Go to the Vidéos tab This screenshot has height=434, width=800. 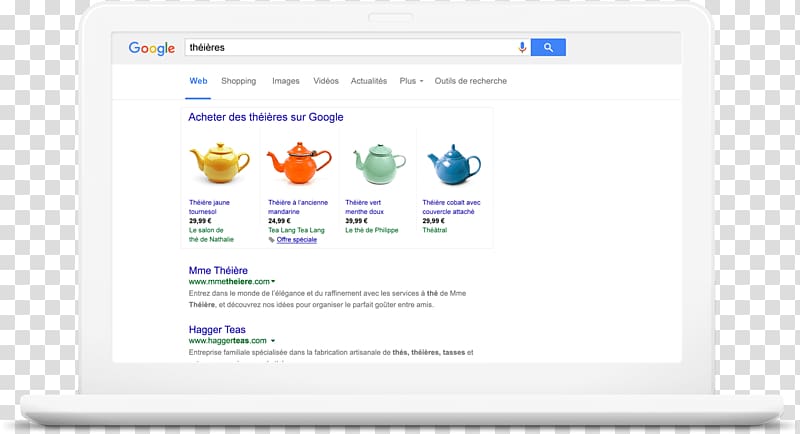326,81
